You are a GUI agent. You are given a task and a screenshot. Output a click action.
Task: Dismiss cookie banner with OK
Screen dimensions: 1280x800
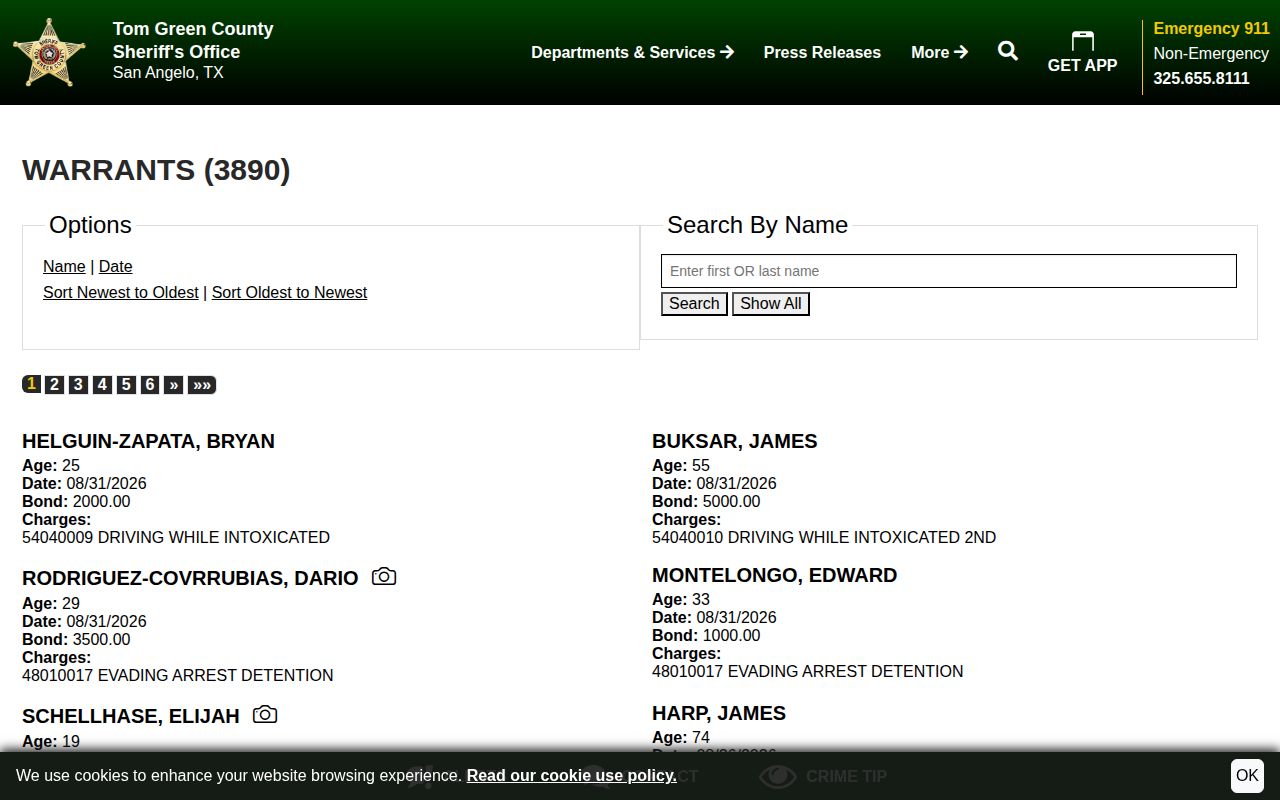pyautogui.click(x=1247, y=776)
